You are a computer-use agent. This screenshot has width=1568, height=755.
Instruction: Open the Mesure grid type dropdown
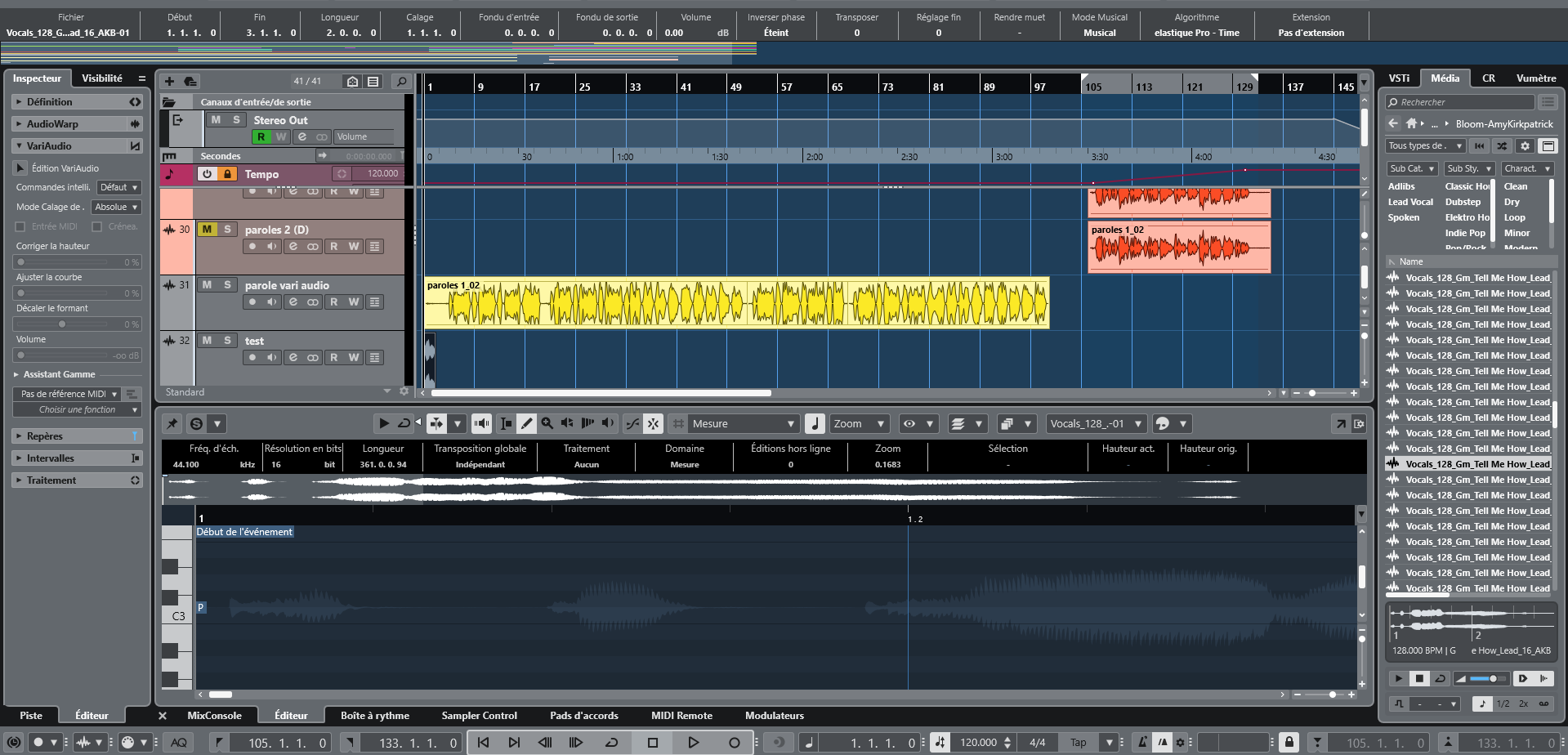tap(742, 423)
